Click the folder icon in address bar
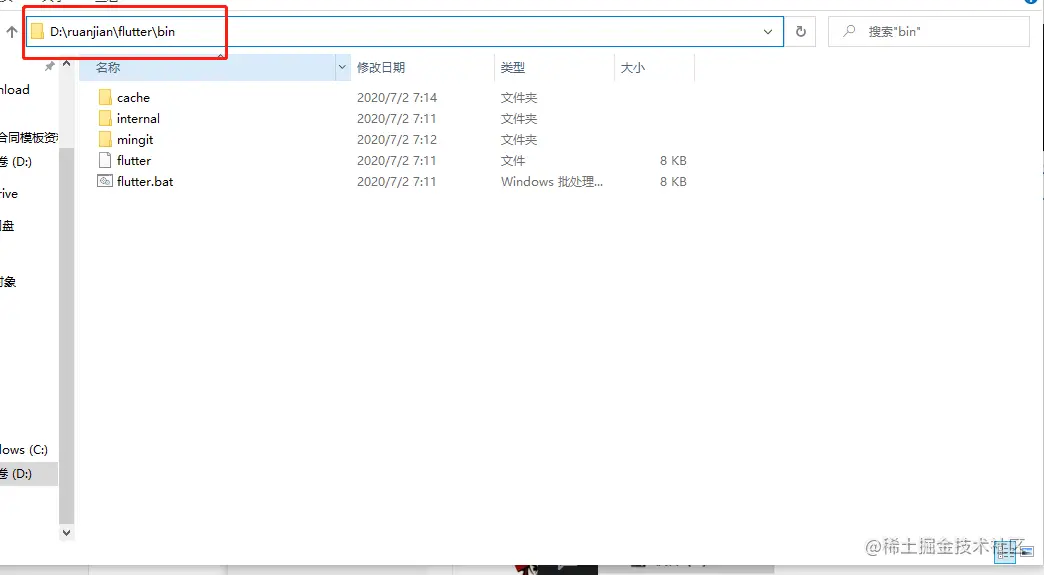1044x575 pixels. coord(37,31)
